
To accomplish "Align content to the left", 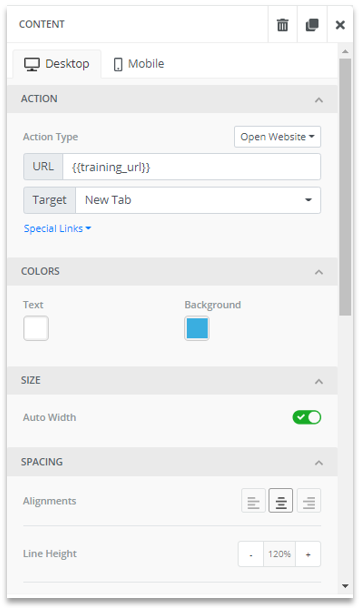I will (253, 501).
